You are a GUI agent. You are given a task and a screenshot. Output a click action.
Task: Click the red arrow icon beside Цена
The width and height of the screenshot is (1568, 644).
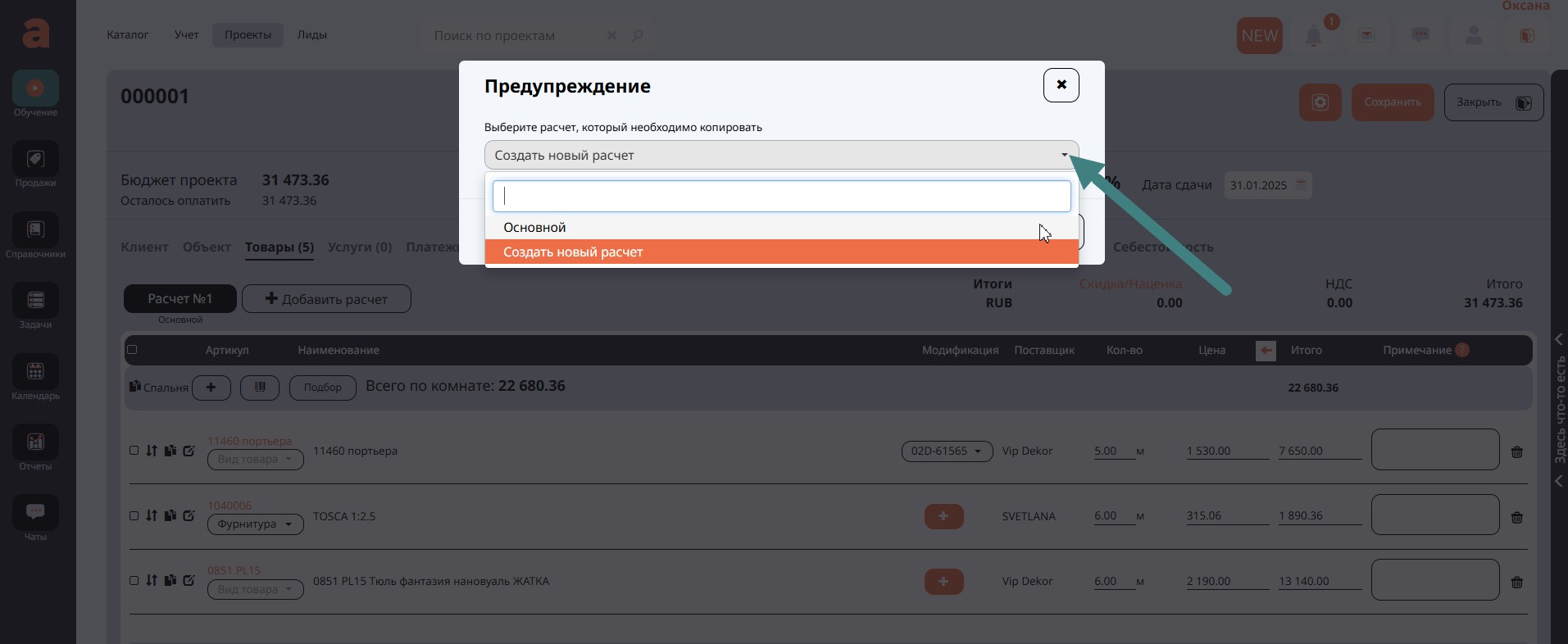point(1266,351)
